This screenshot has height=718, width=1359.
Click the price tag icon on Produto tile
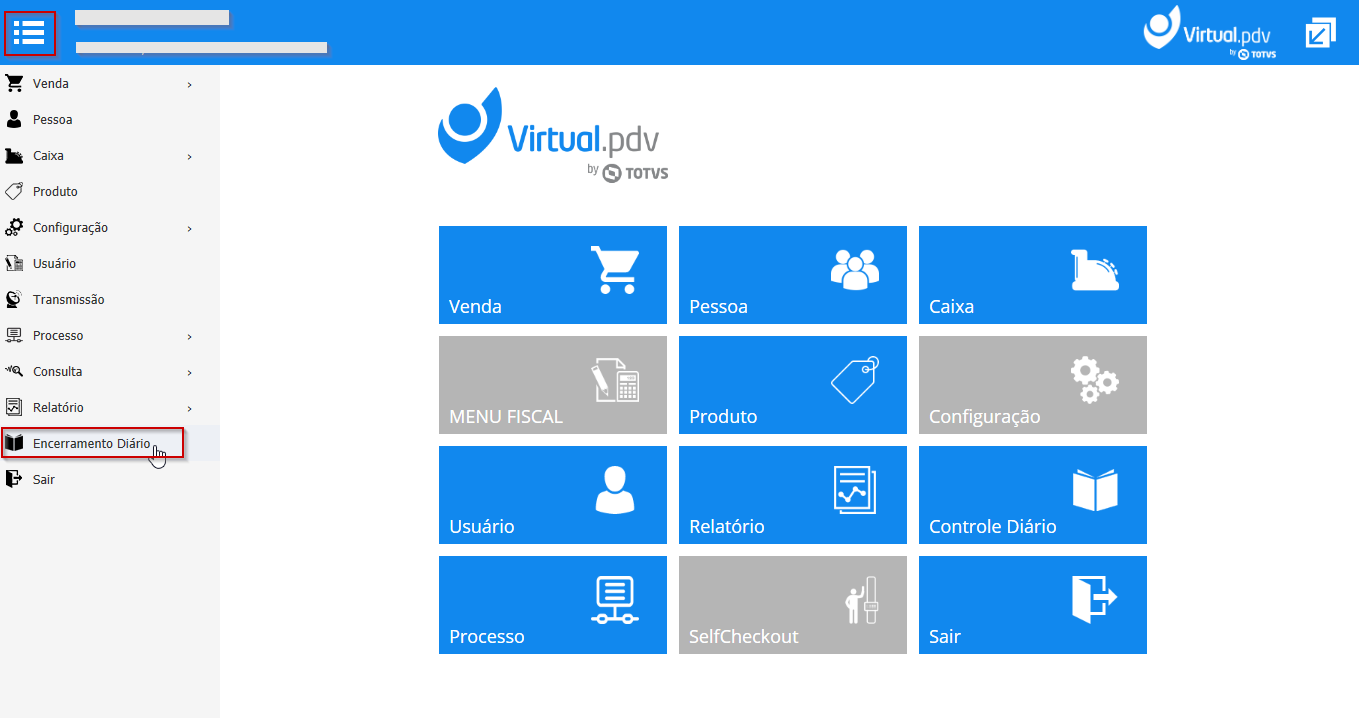pyautogui.click(x=855, y=380)
